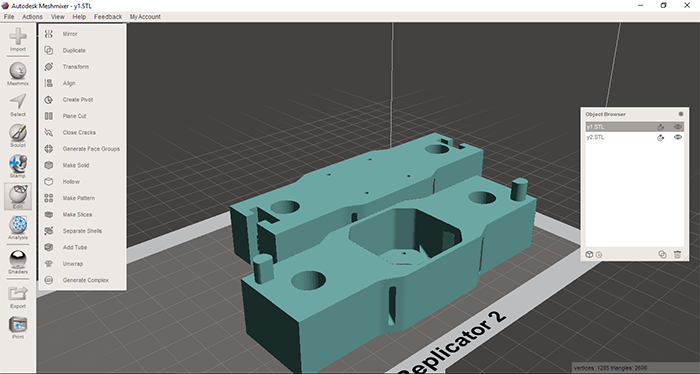Open the Feedback menu

click(x=108, y=17)
